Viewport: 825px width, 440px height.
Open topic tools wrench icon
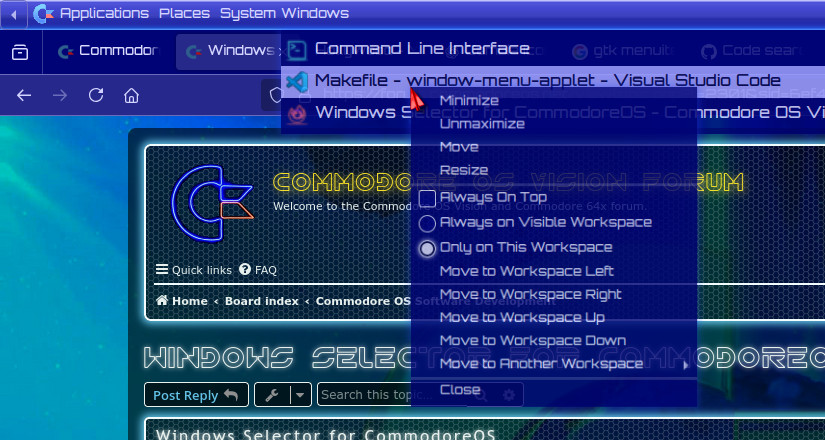[272, 395]
